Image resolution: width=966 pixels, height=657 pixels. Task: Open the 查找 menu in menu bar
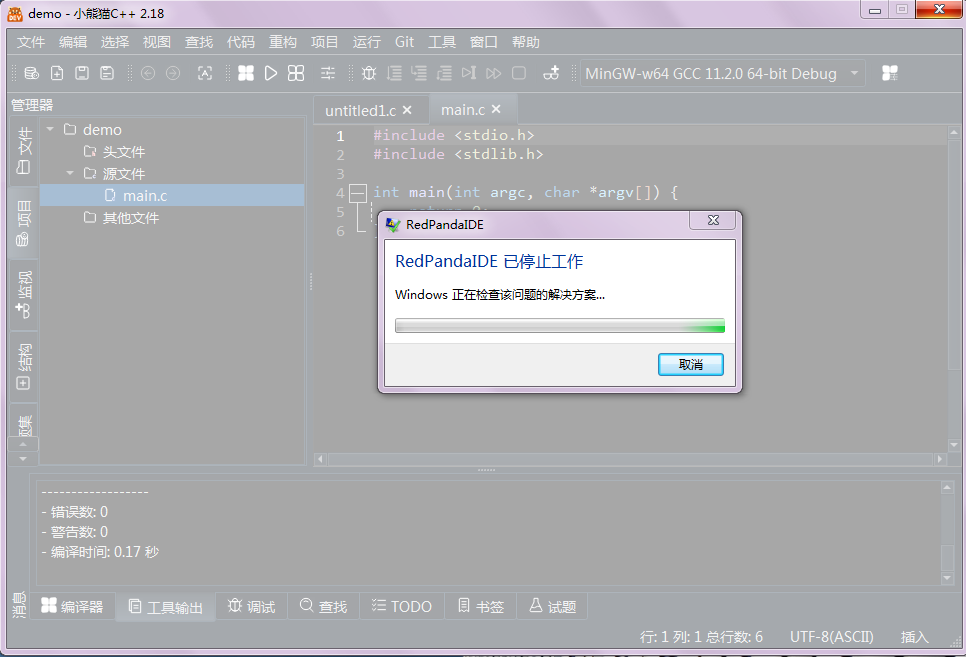198,42
